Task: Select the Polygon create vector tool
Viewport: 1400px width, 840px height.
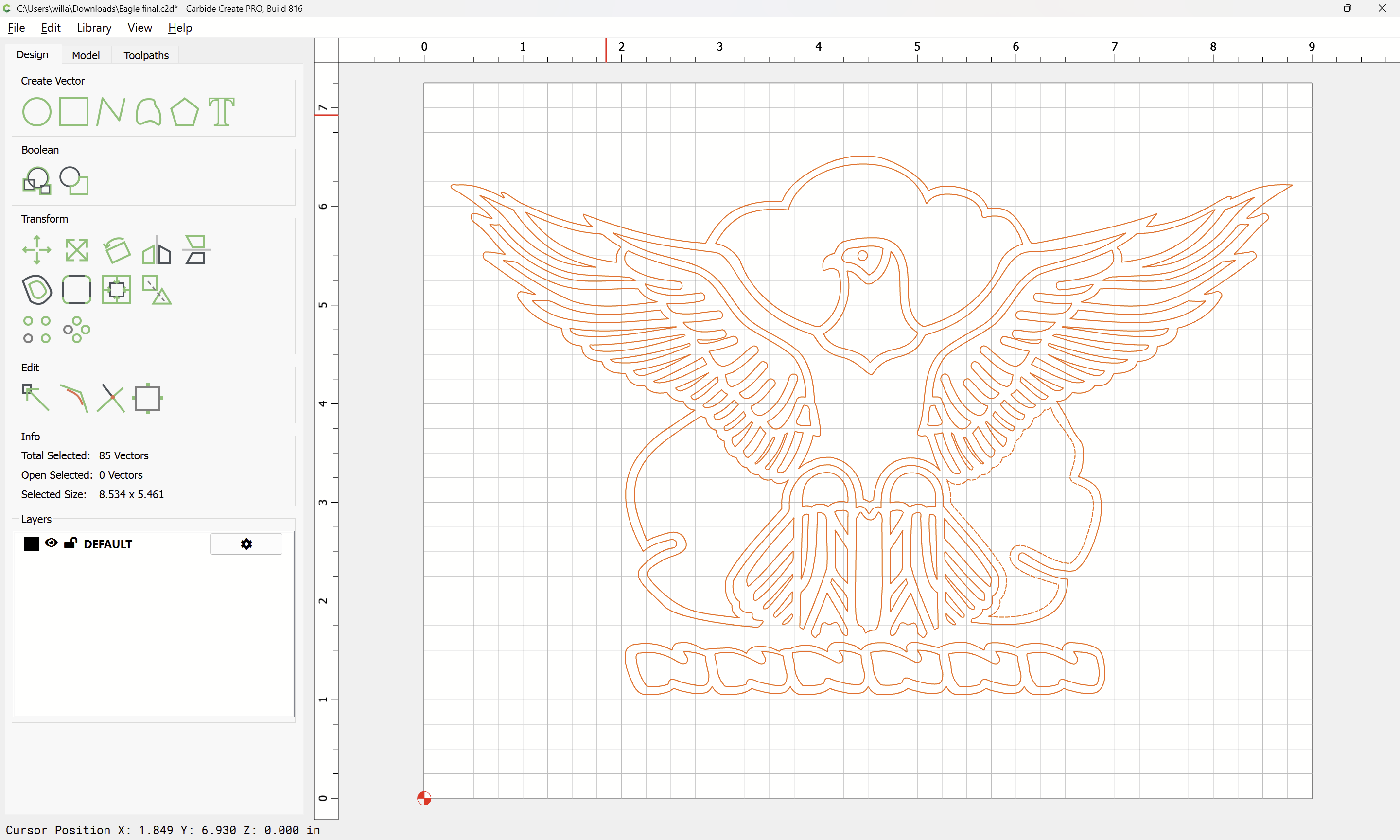Action: point(184,111)
